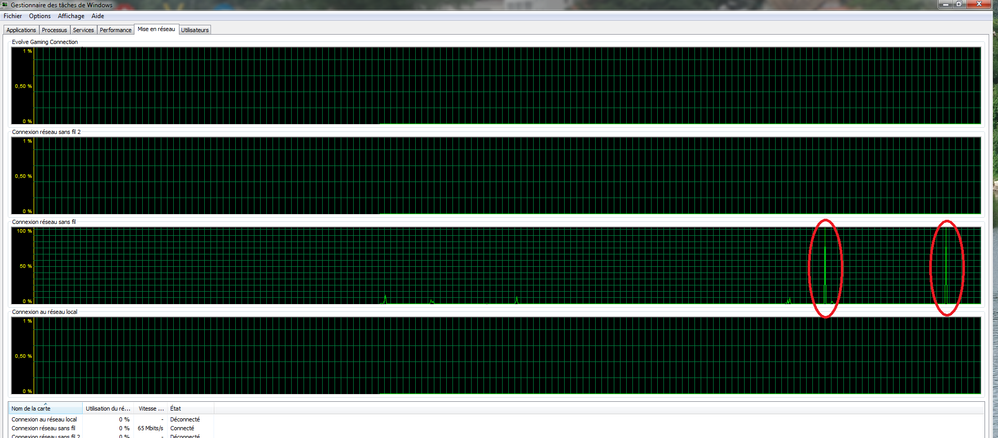Select the Connexion au réseau local row

(111, 420)
